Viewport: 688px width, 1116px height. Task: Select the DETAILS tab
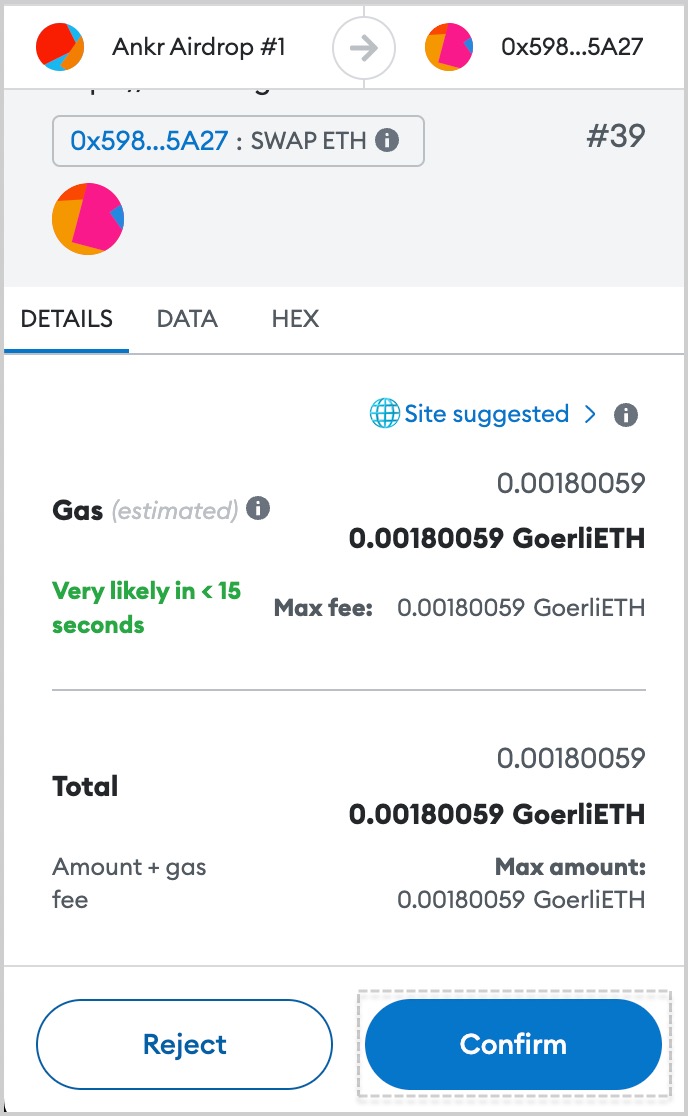[67, 318]
